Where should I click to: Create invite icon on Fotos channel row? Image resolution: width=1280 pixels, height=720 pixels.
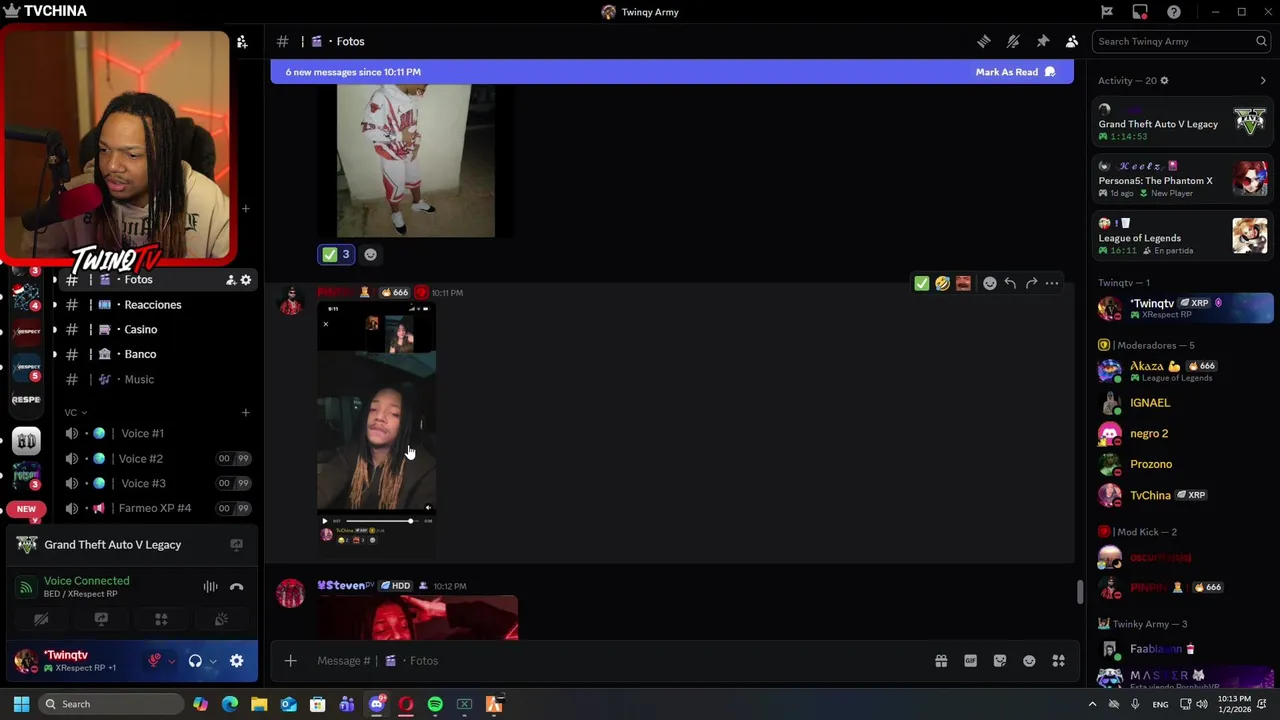(230, 280)
